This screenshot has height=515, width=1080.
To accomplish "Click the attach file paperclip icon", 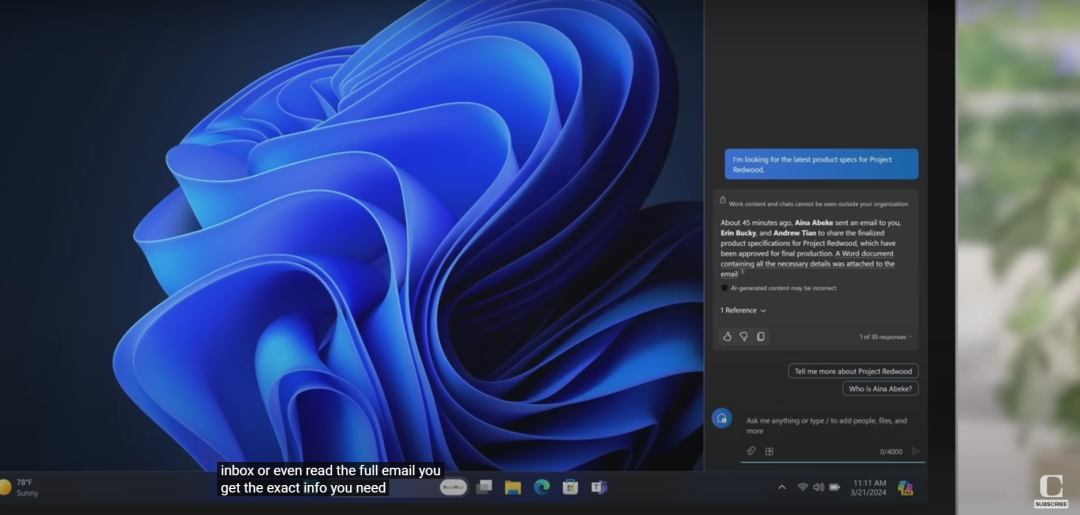I will click(x=751, y=451).
